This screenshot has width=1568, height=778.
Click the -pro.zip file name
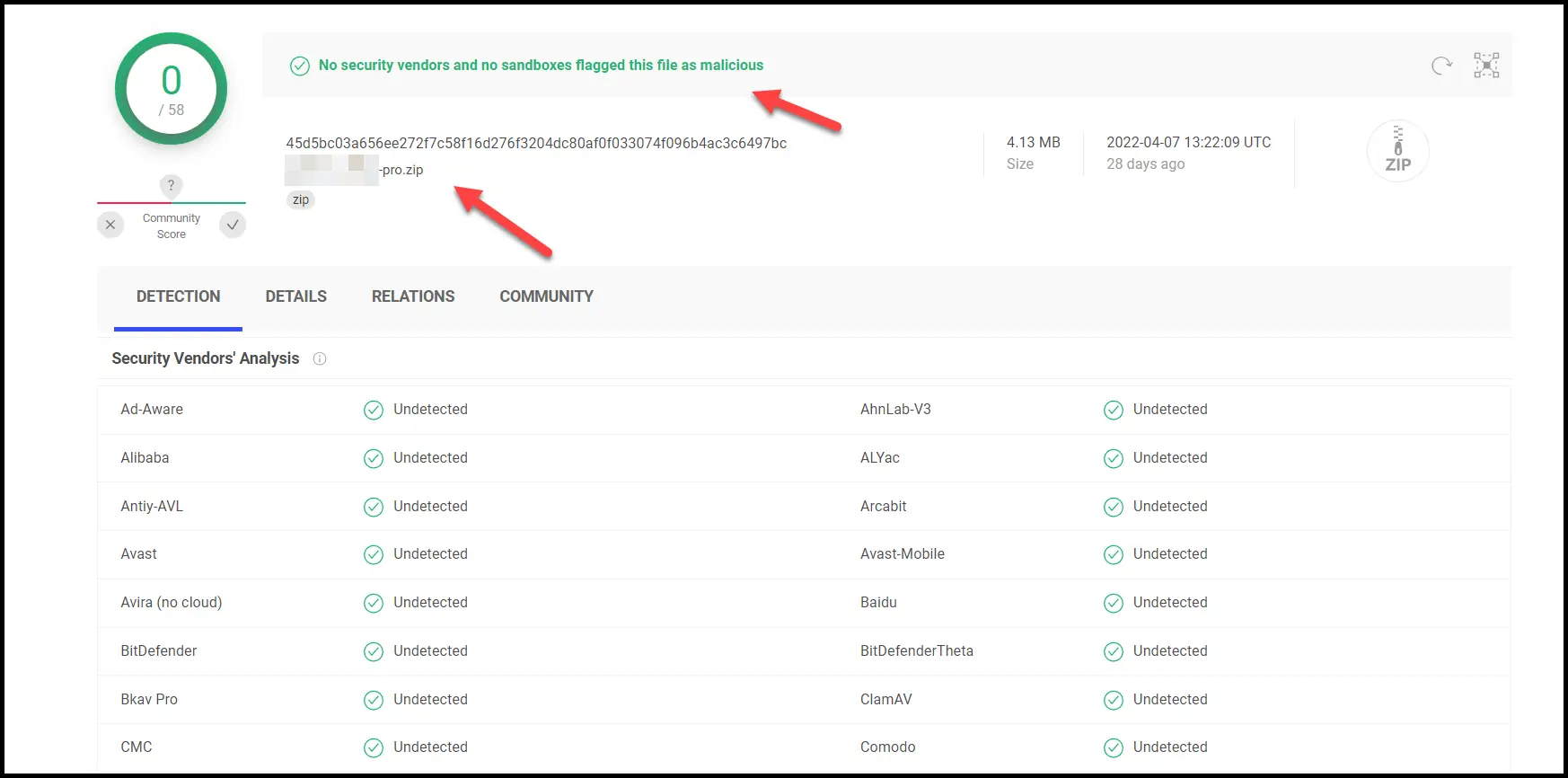point(401,170)
